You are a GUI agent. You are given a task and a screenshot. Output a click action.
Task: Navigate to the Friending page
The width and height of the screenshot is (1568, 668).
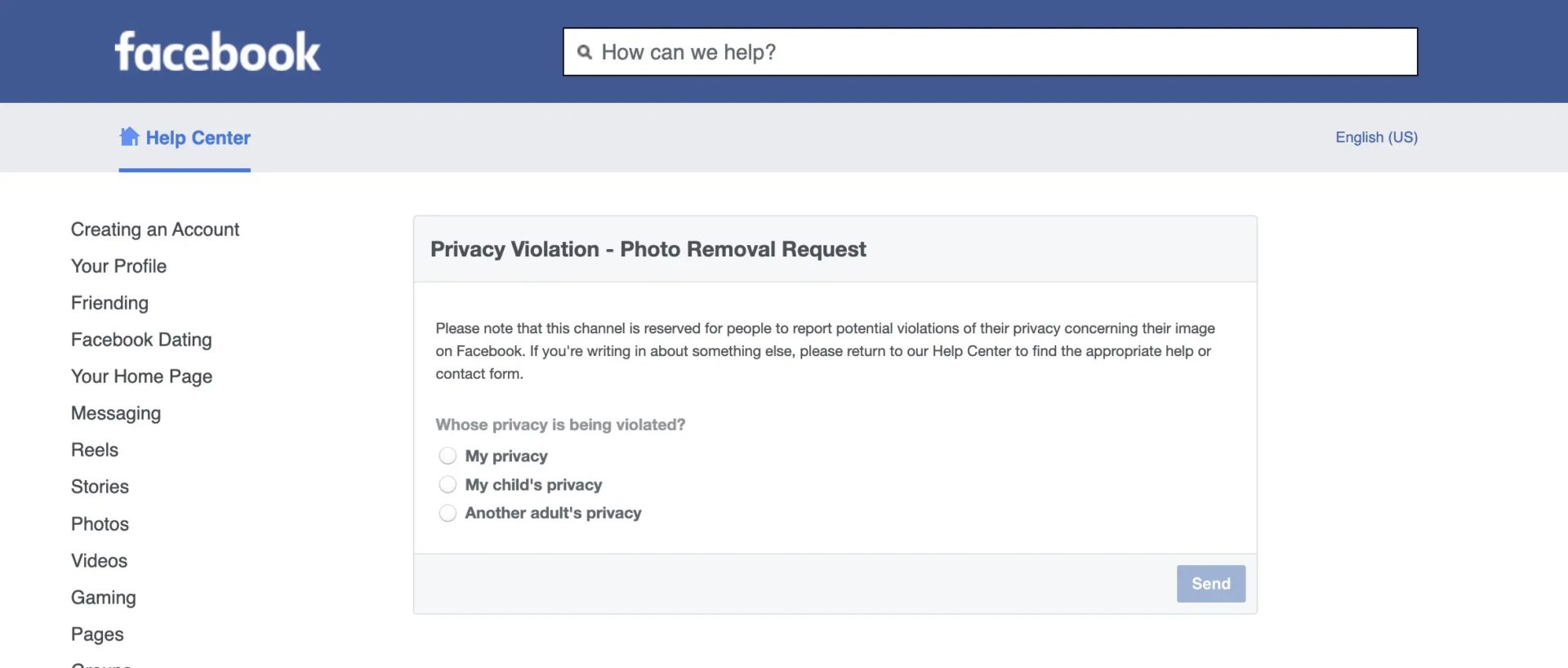coord(109,303)
